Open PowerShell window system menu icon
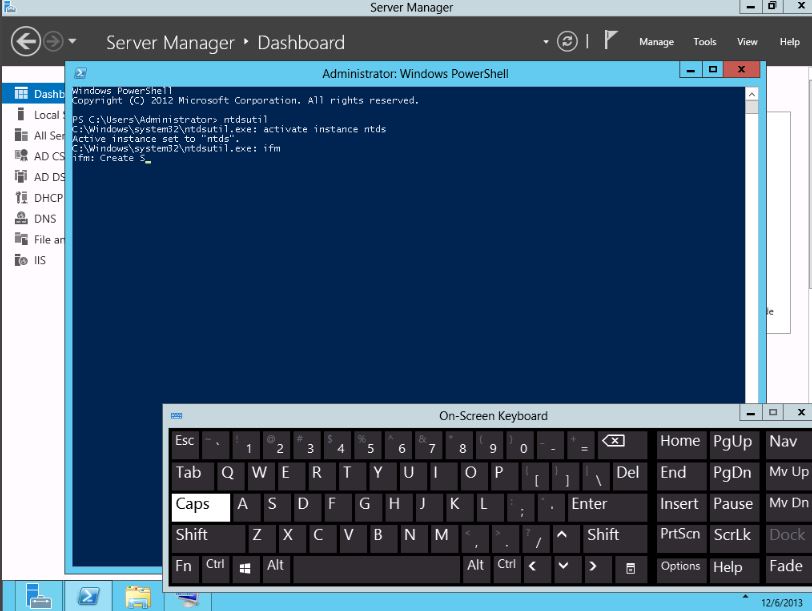Image resolution: width=812 pixels, height=611 pixels. tap(80, 73)
